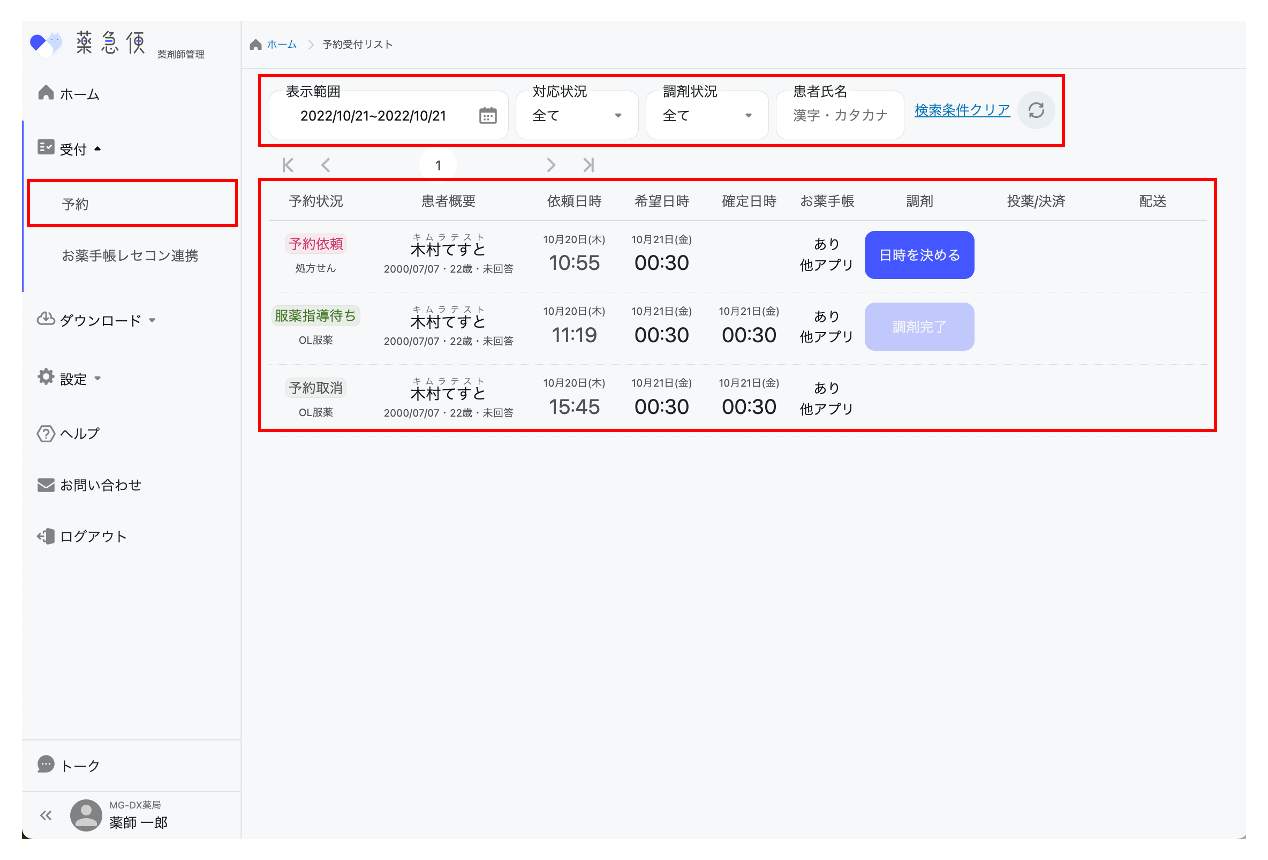Open the 対応状況 dropdown

pos(577,115)
